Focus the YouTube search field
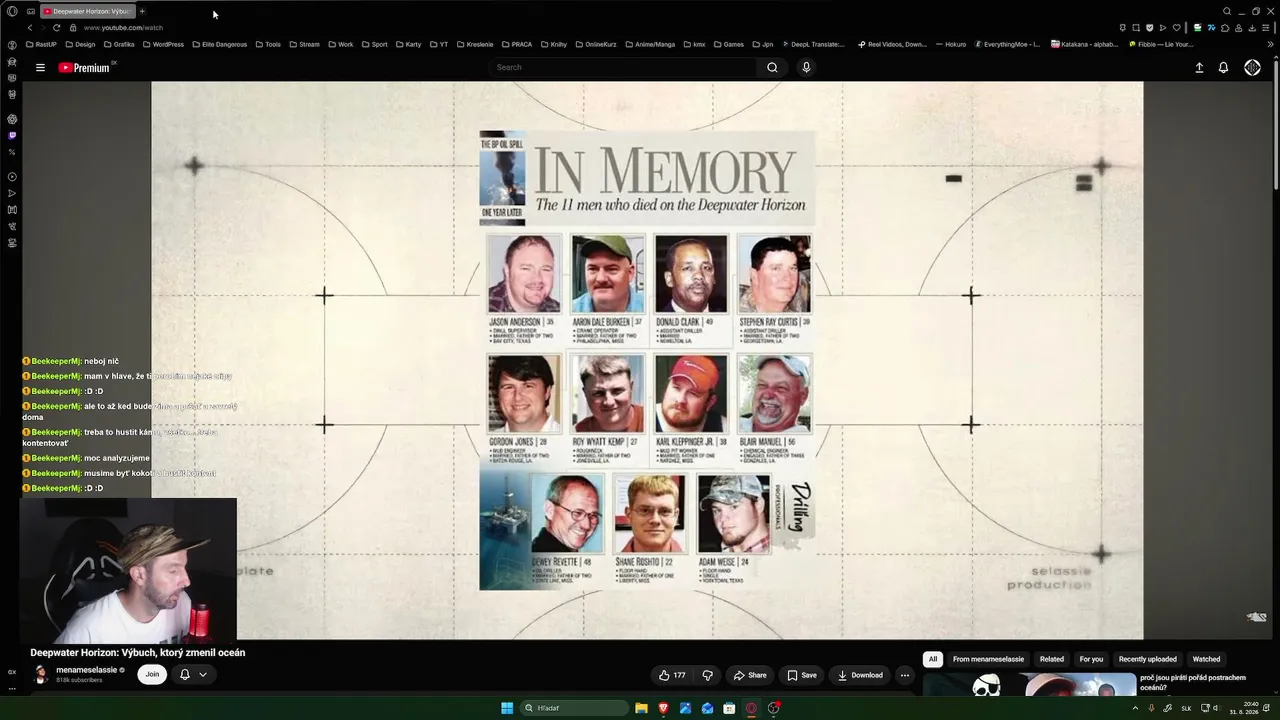Image resolution: width=1280 pixels, height=720 pixels. tap(625, 68)
